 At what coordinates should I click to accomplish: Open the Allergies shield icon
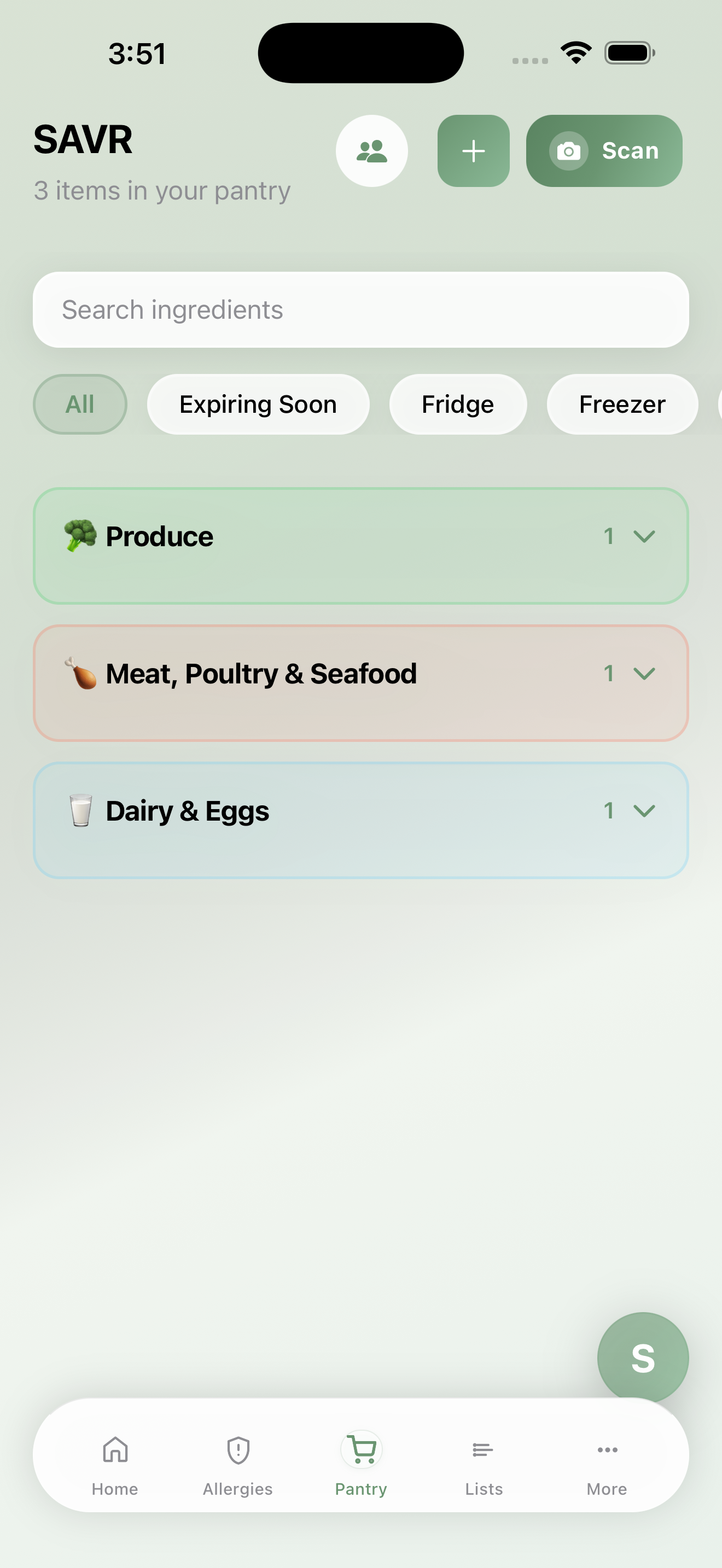238,1450
